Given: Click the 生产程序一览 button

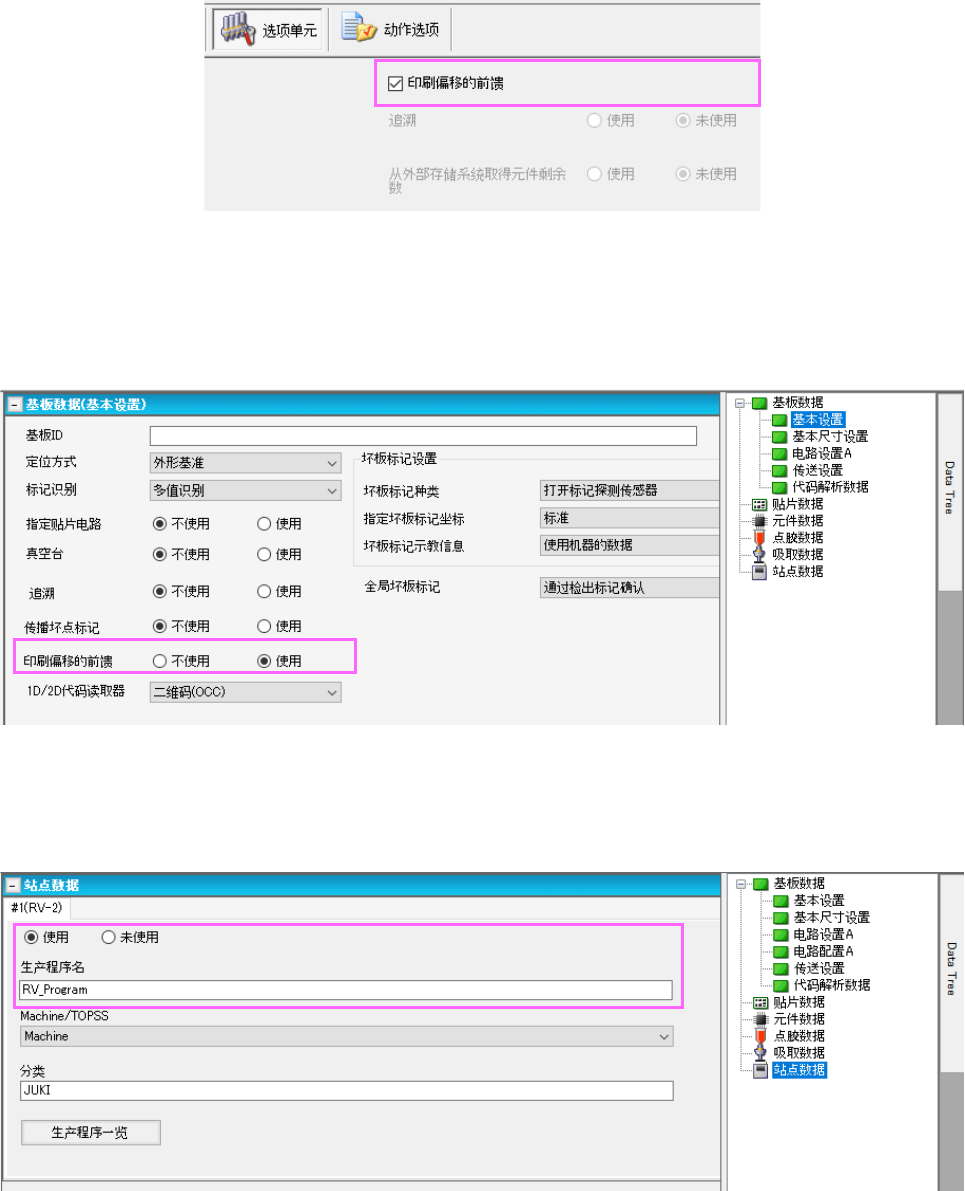Looking at the screenshot, I should tap(90, 1133).
